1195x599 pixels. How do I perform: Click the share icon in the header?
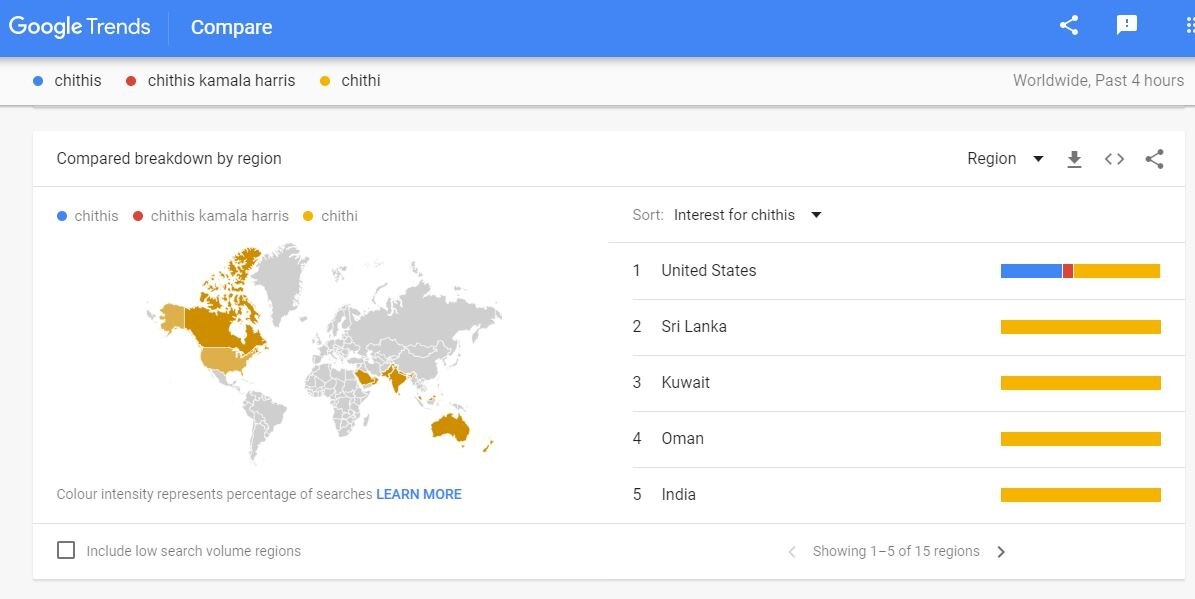point(1069,26)
